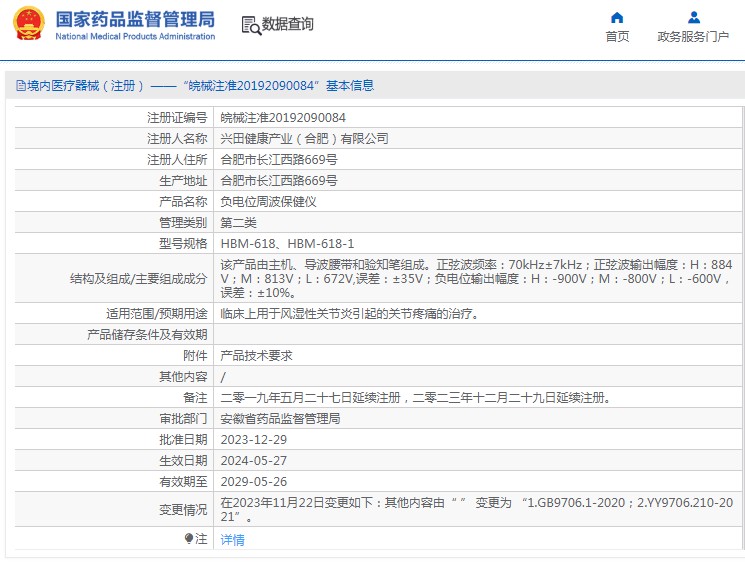Select approval date 2023-12-29
The image size is (745, 563).
pyautogui.click(x=254, y=439)
